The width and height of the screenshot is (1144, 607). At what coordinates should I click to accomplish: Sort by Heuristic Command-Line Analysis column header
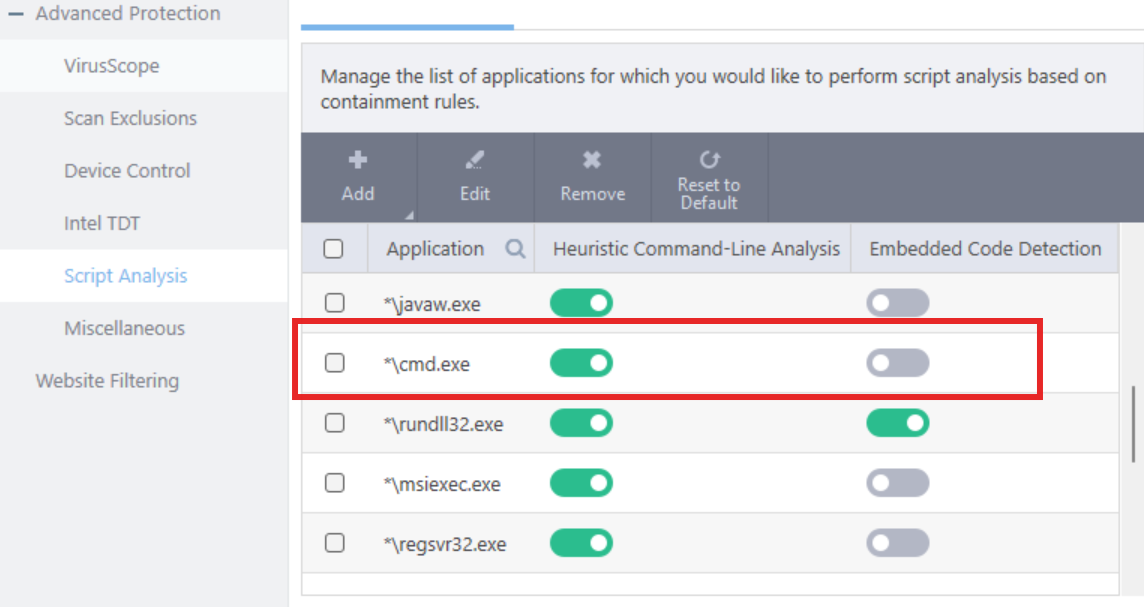[x=696, y=249]
